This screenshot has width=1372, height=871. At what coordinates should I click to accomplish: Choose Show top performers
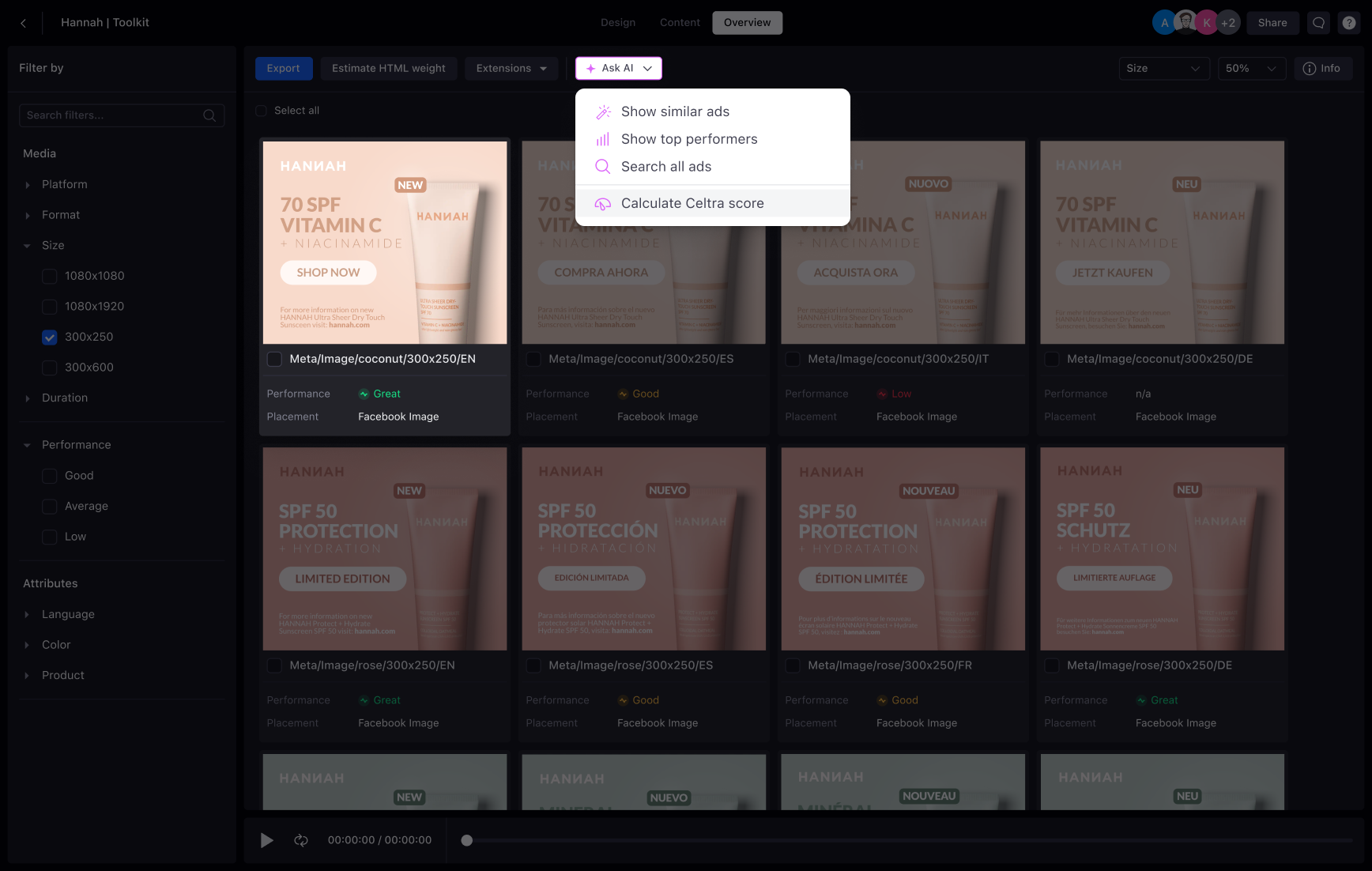click(713, 139)
